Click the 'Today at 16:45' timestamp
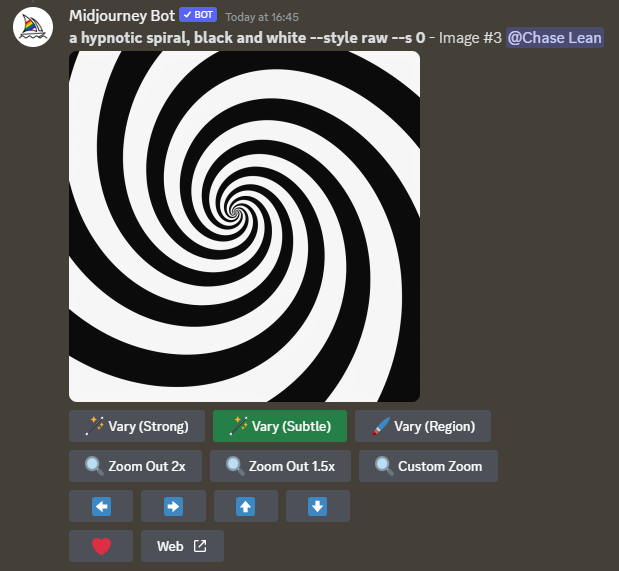Screen dimensions: 619x571 [262, 17]
